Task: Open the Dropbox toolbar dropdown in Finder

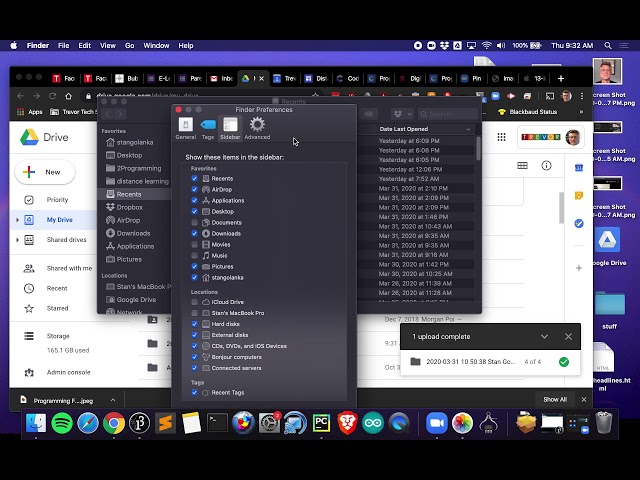Action: tap(402, 114)
